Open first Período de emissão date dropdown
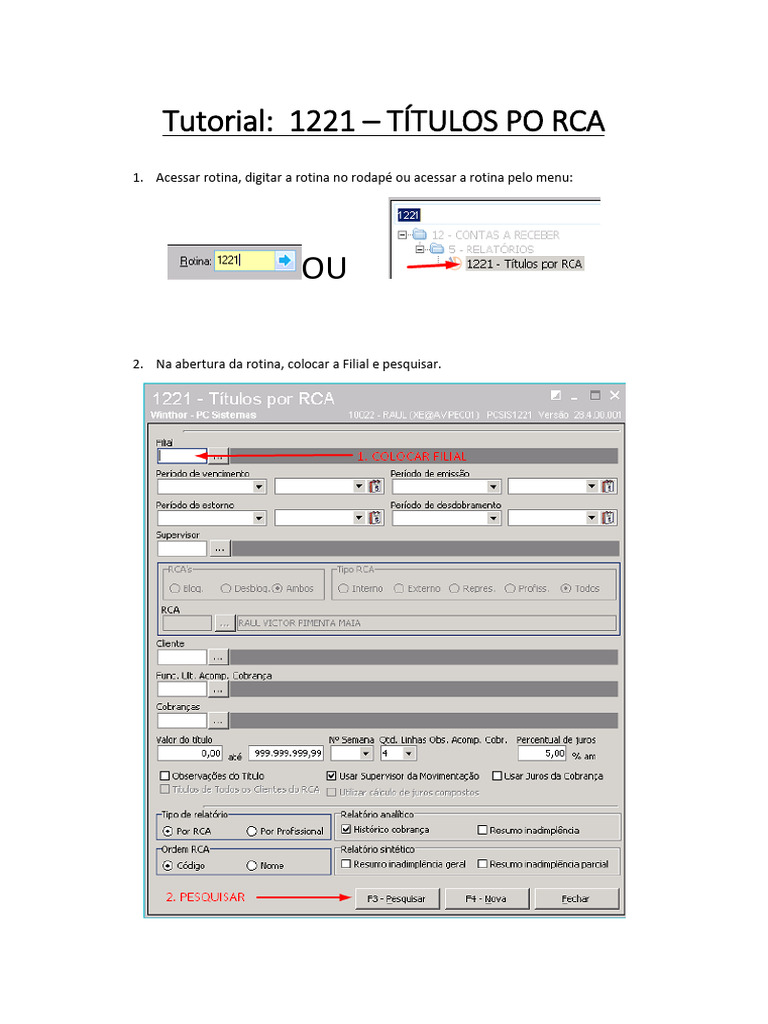 tap(493, 487)
